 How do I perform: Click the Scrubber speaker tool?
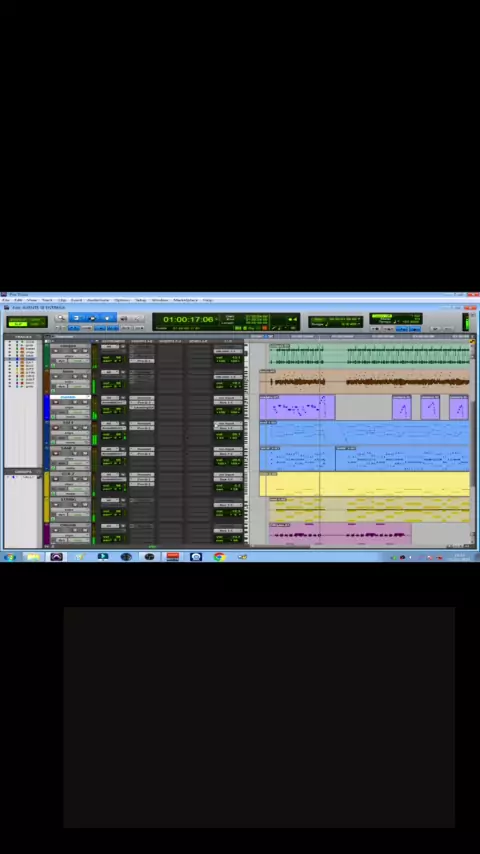point(124,318)
